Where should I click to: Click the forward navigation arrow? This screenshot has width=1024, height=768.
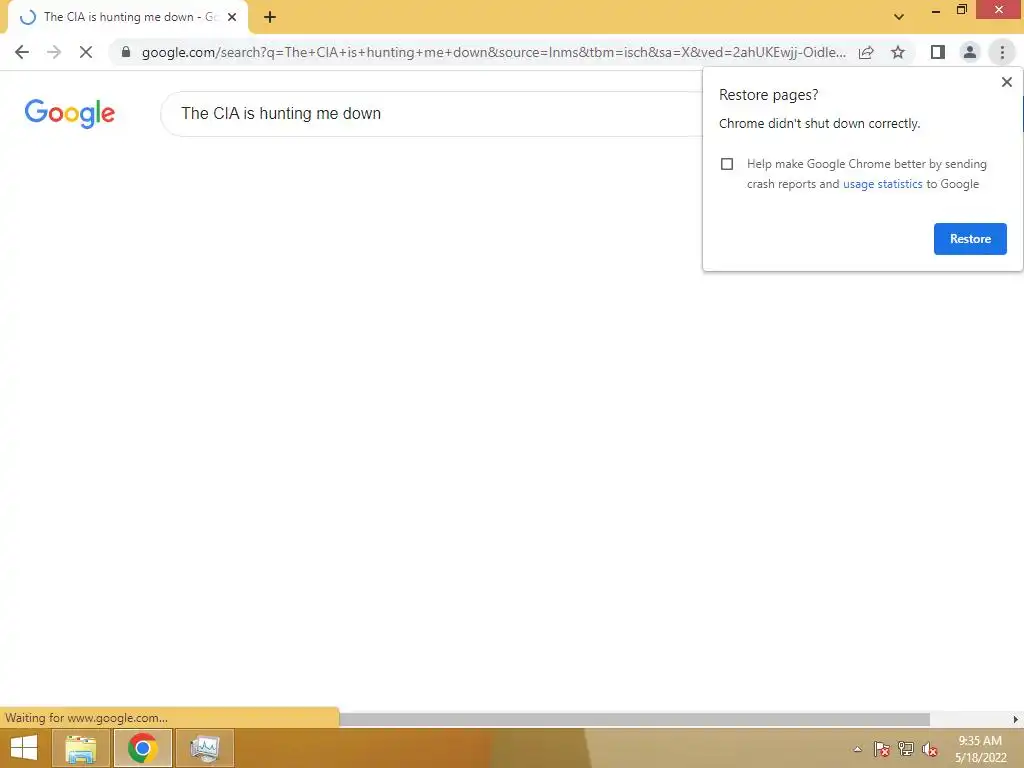[x=54, y=52]
